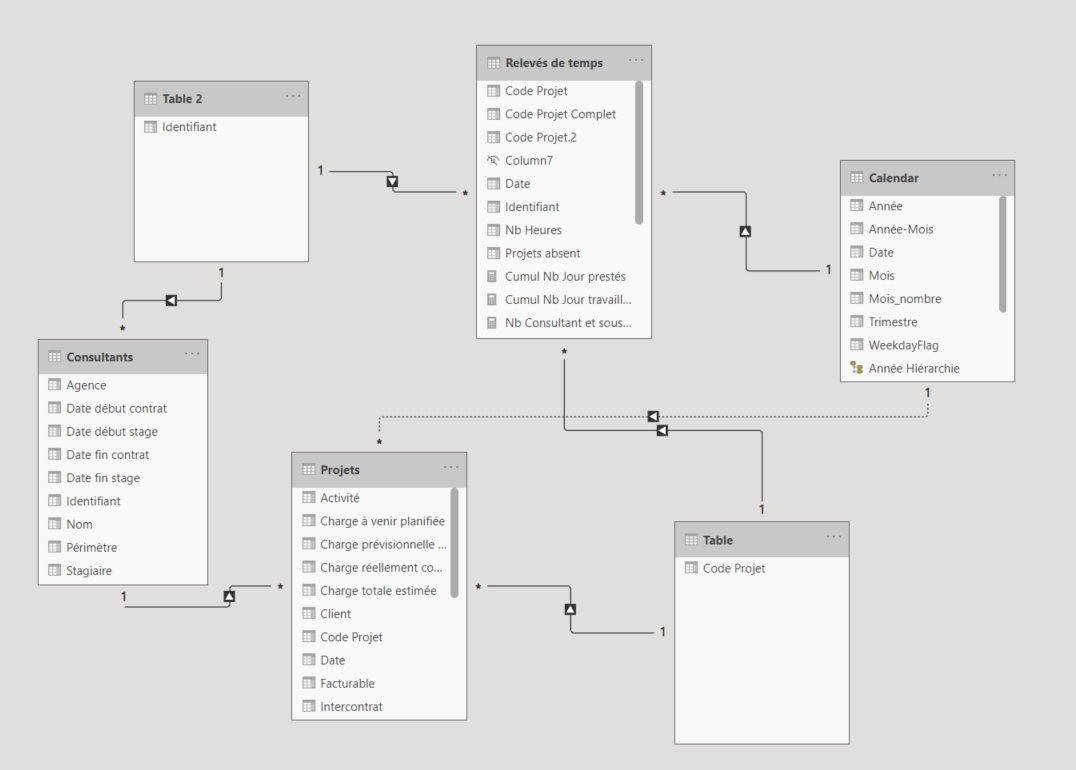Viewport: 1076px width, 770px height.
Task: Select the filter arrow between Calendar and Relevés de temps
Action: (x=745, y=231)
